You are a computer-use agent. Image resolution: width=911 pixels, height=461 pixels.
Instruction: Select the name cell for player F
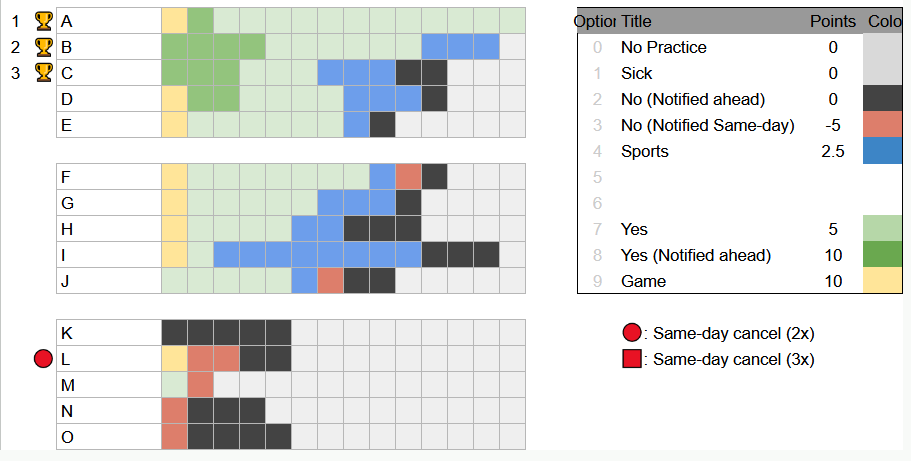point(109,177)
